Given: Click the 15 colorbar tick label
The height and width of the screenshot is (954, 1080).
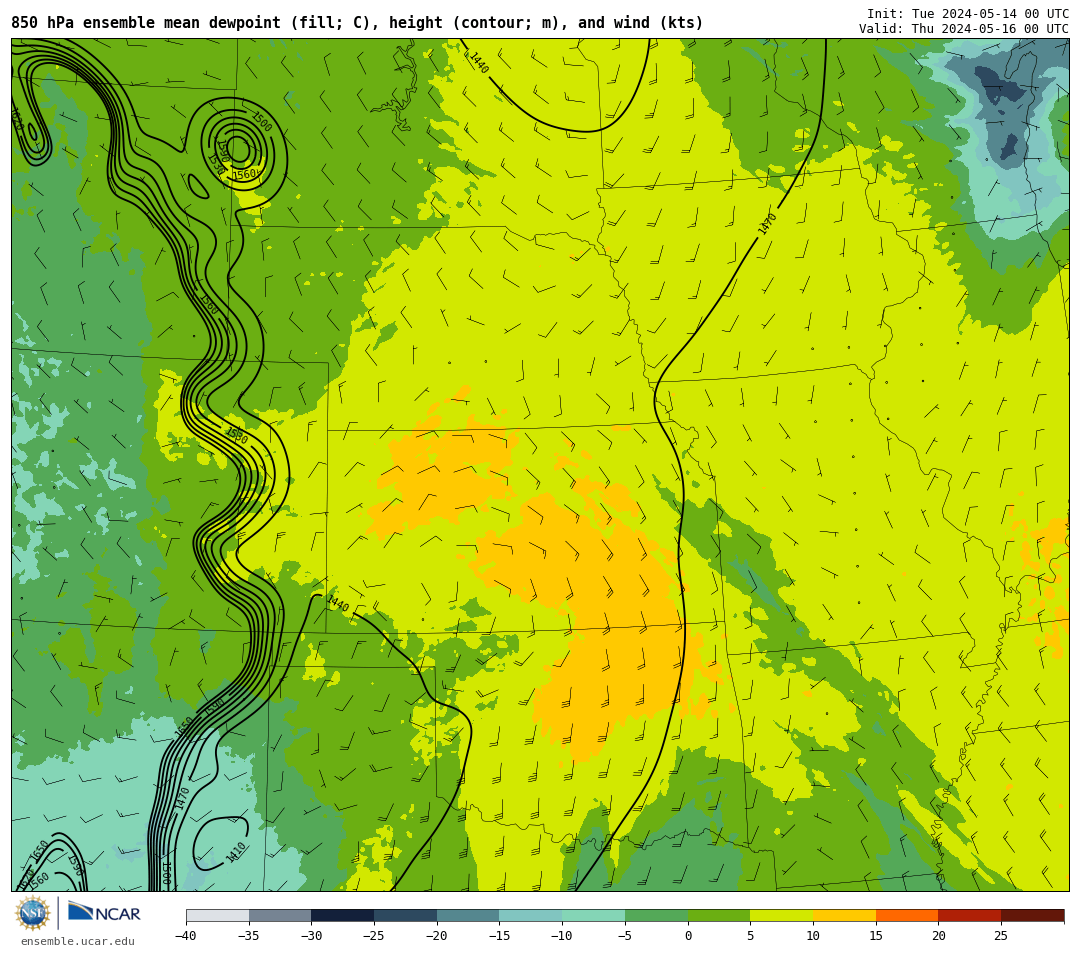Looking at the screenshot, I should point(875,935).
